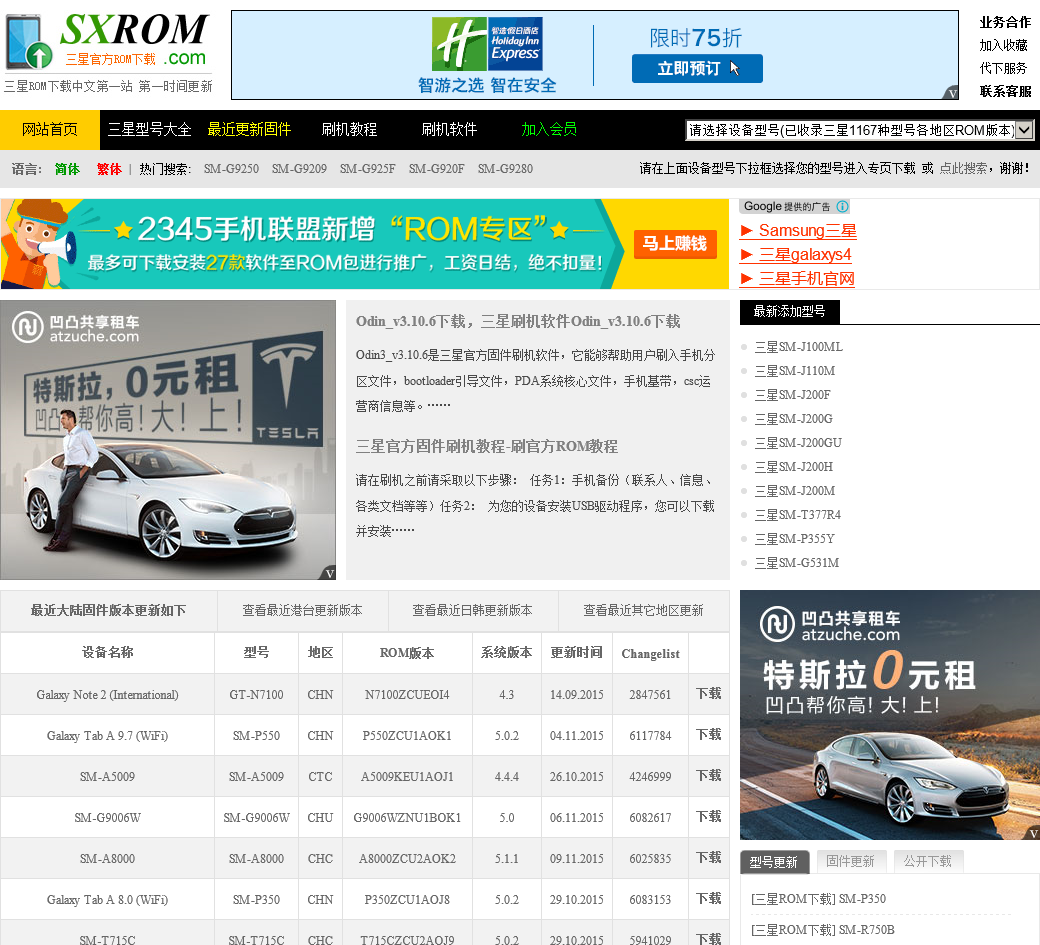This screenshot has height=945, width=1040.
Task: Select 最近大陆固件版本更新如下 tab
Action: (x=108, y=611)
